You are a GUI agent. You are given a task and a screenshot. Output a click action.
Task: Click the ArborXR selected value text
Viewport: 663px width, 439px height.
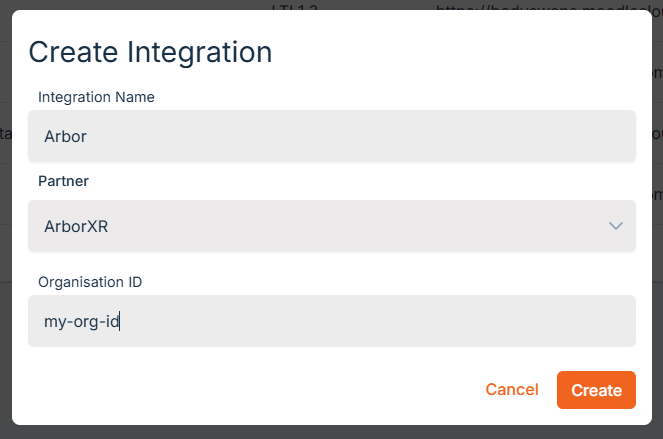coord(76,226)
